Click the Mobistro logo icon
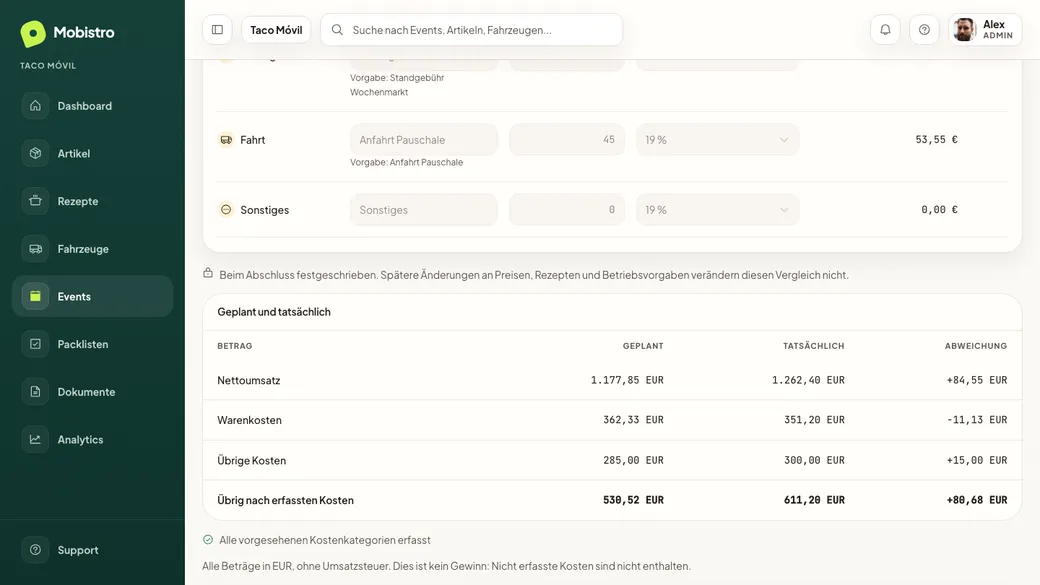This screenshot has height=585, width=1040. click(33, 33)
